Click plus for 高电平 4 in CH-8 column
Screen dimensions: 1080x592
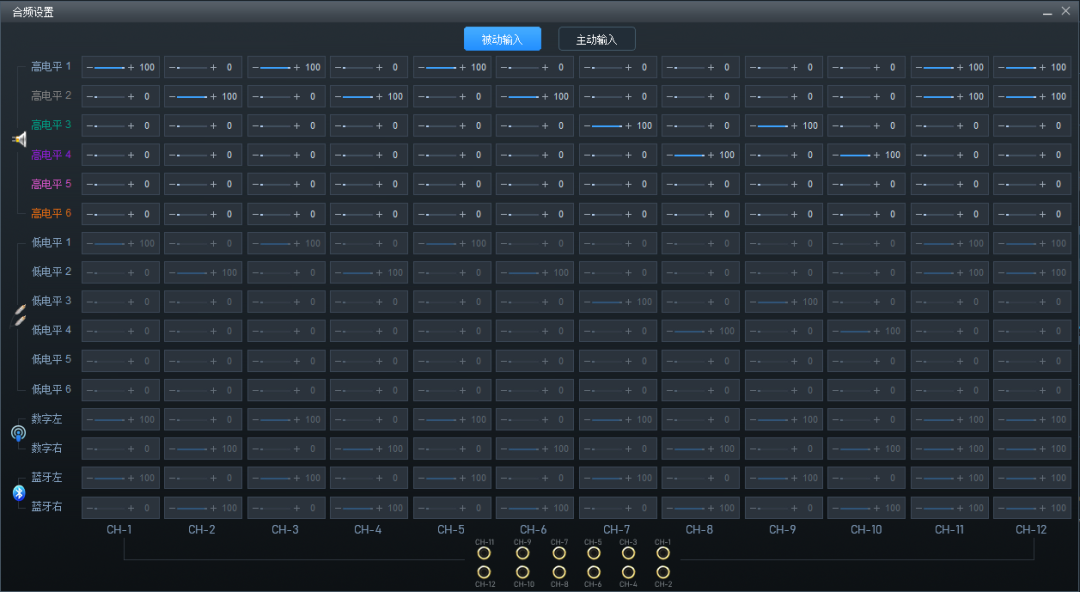(x=711, y=155)
